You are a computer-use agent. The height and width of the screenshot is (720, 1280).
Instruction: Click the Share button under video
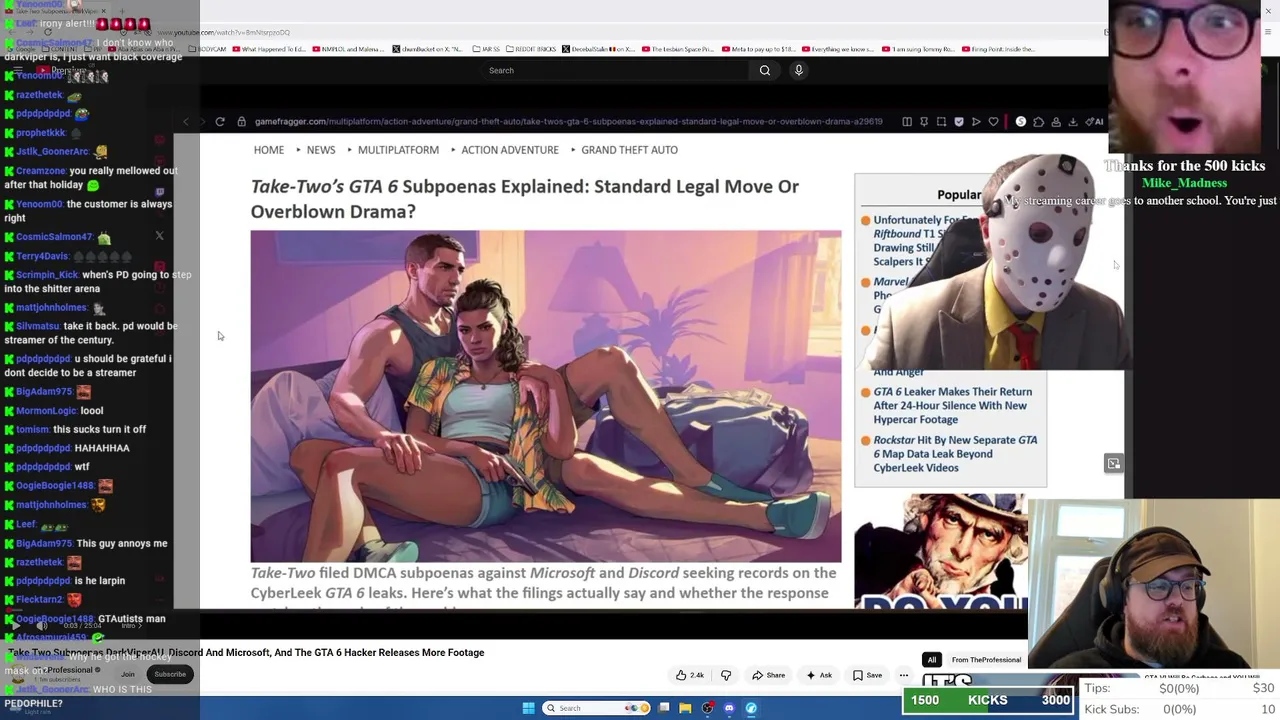tap(768, 675)
